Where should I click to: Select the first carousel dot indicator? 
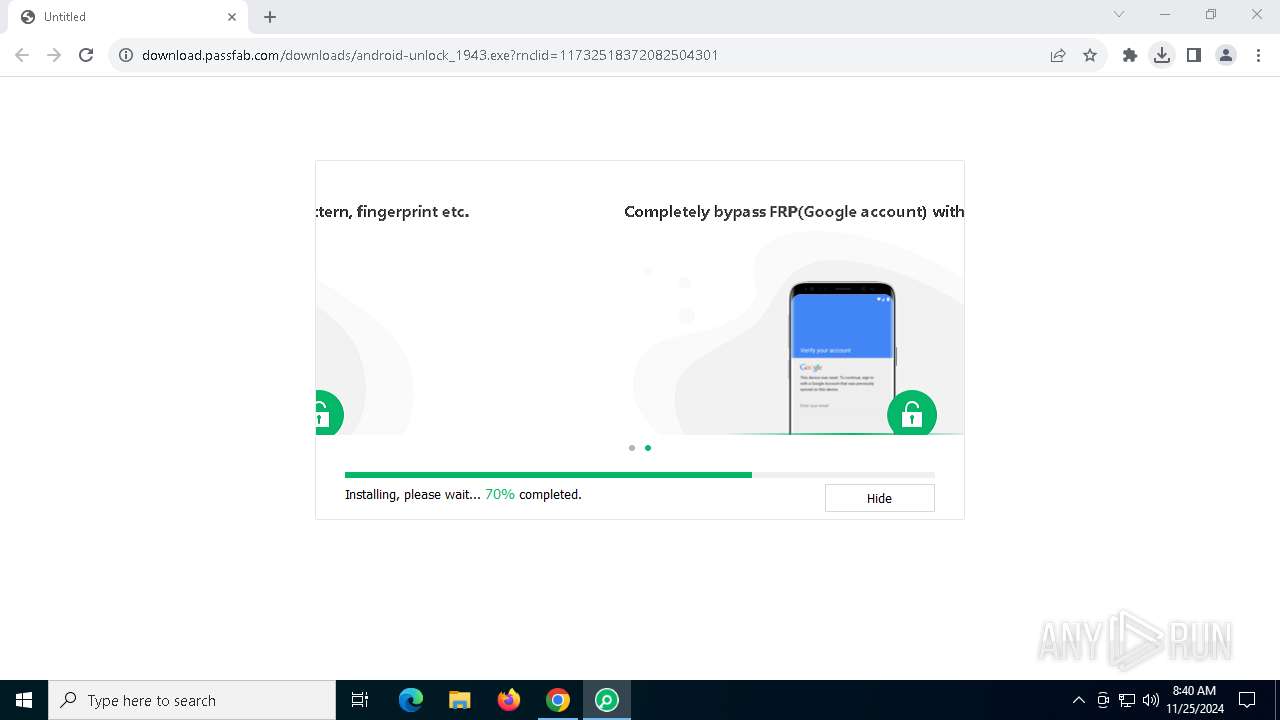632,448
